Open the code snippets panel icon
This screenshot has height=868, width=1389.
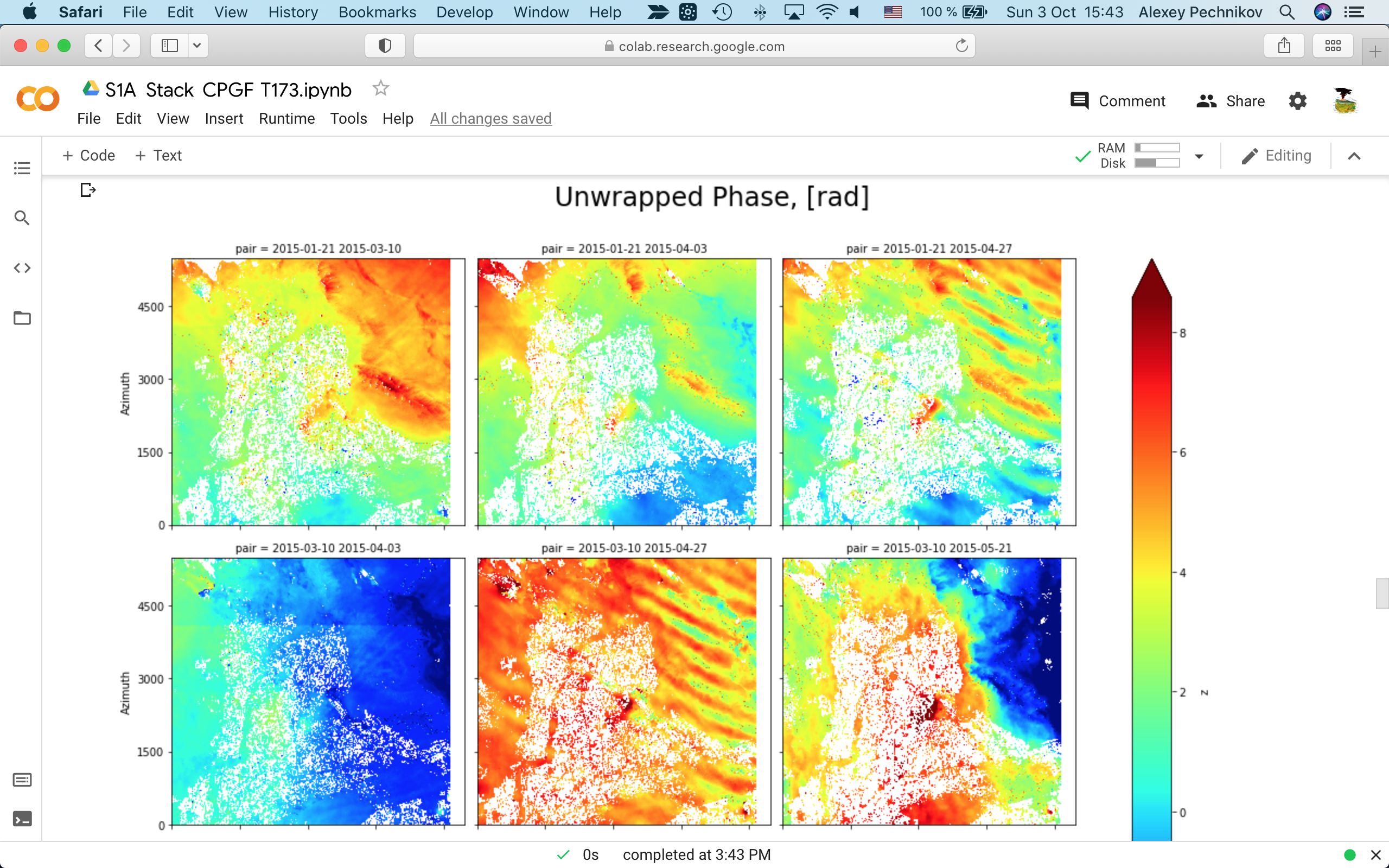click(x=22, y=268)
